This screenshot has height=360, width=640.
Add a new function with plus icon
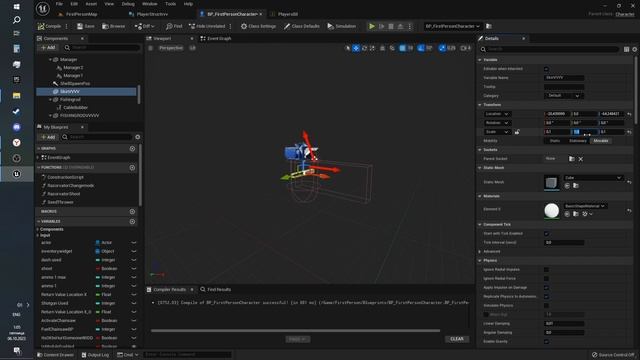point(132,167)
